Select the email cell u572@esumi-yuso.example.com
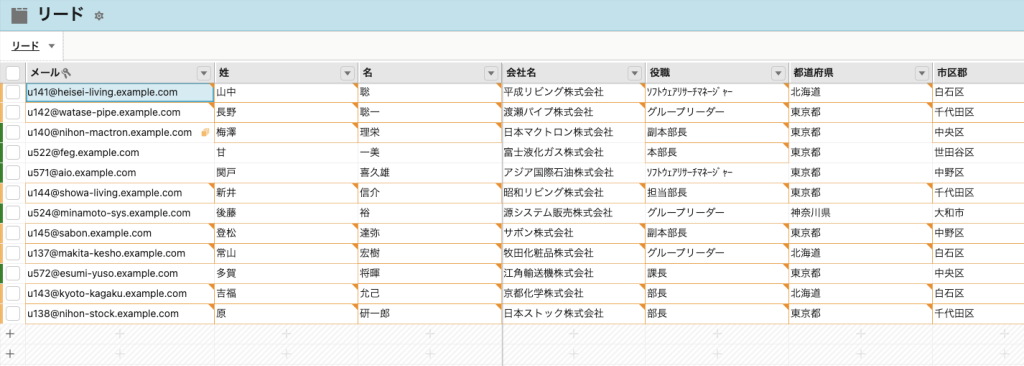Screen dimensions: 1024x366 [120, 273]
